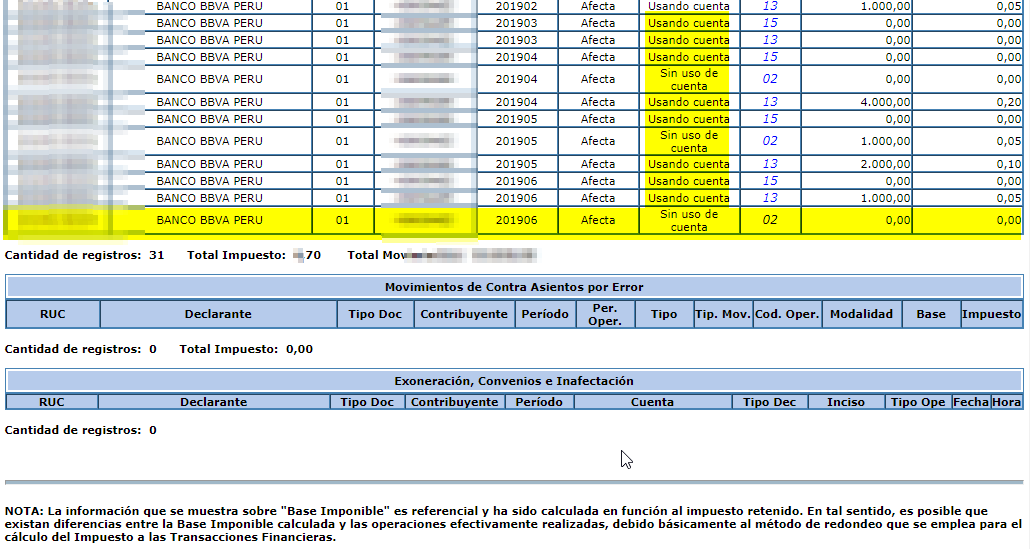Viewport: 1030px width, 549px height.
Task: Select the 'Modalidad' column header
Action: click(x=861, y=314)
